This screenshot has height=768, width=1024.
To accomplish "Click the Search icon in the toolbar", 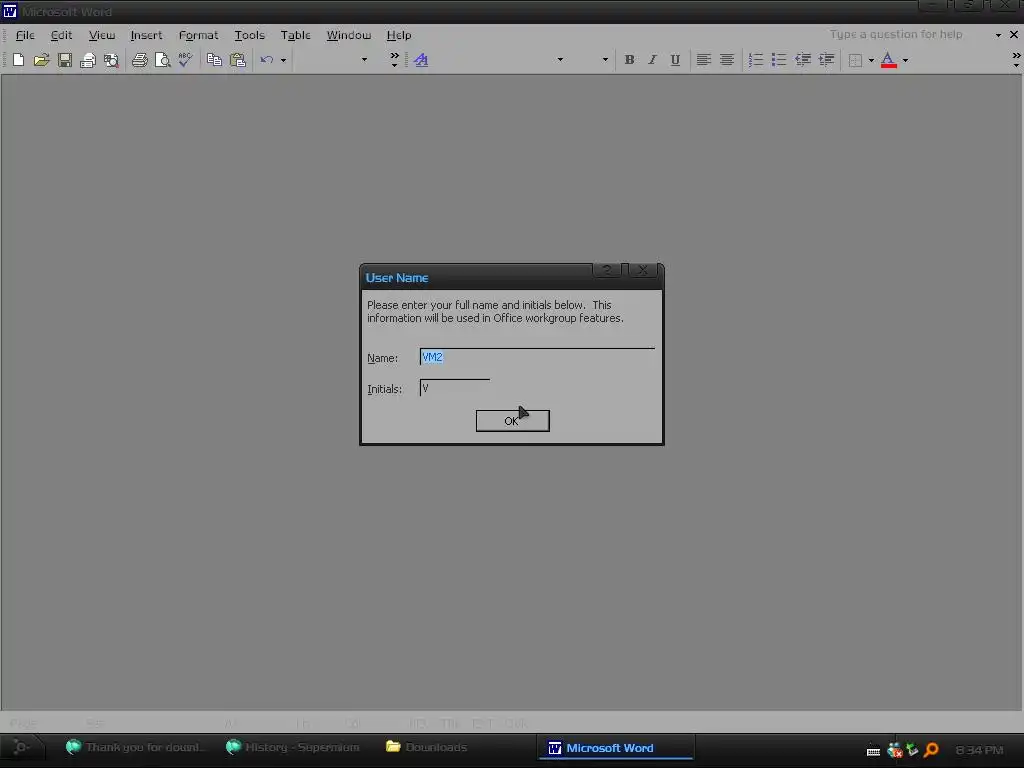I will (111, 60).
